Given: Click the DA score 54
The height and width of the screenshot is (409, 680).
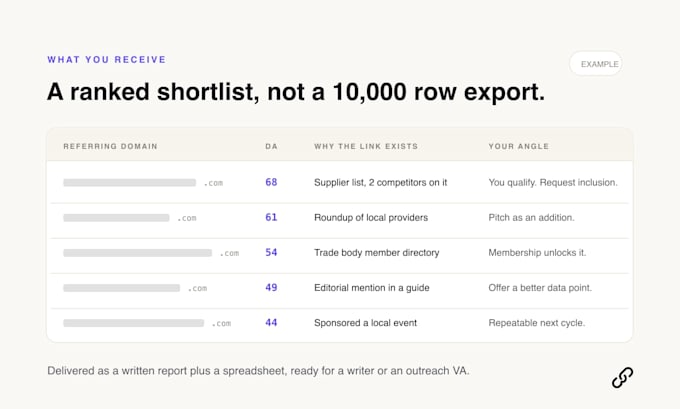Looking at the screenshot, I should [271, 252].
